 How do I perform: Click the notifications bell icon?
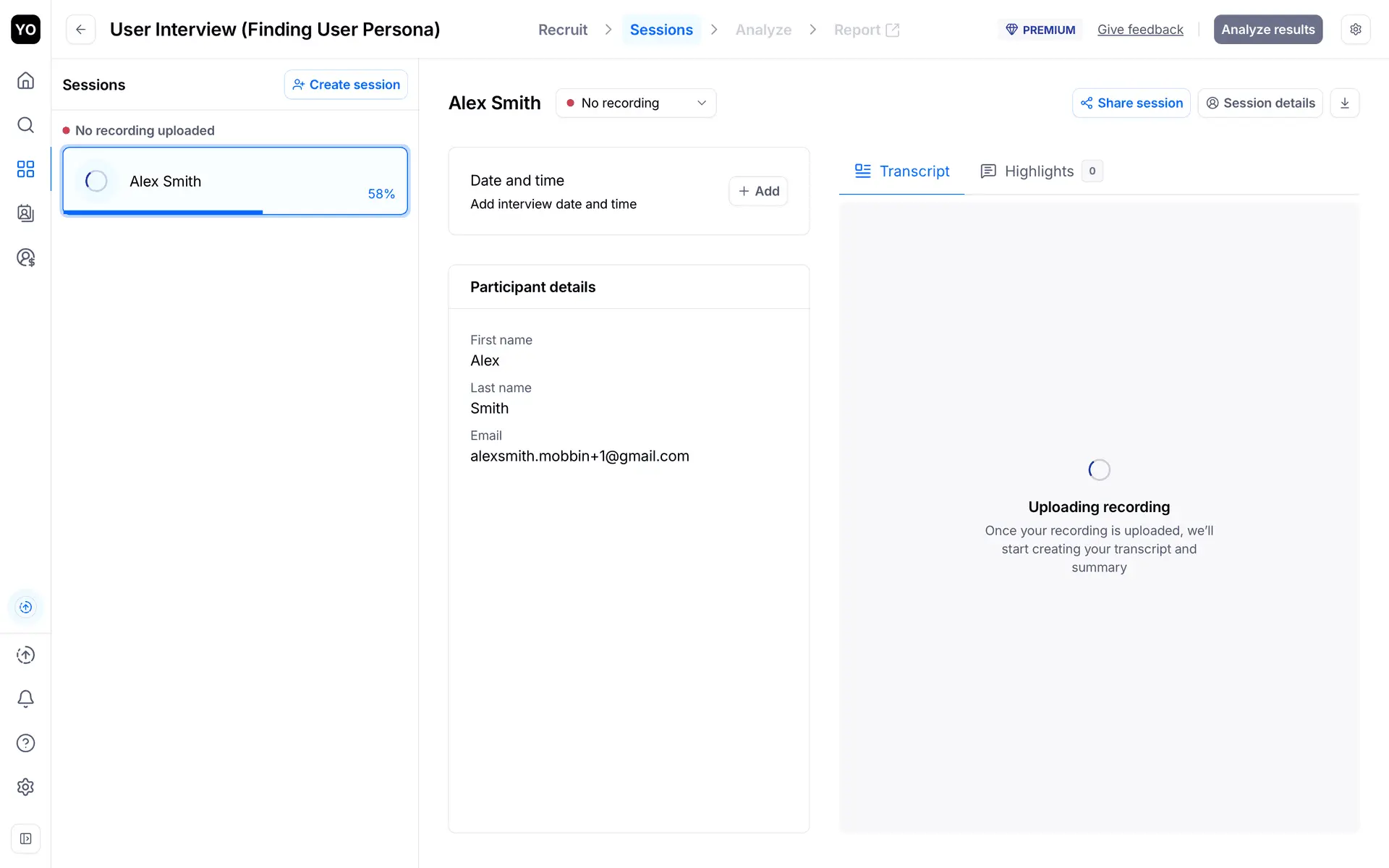25,699
